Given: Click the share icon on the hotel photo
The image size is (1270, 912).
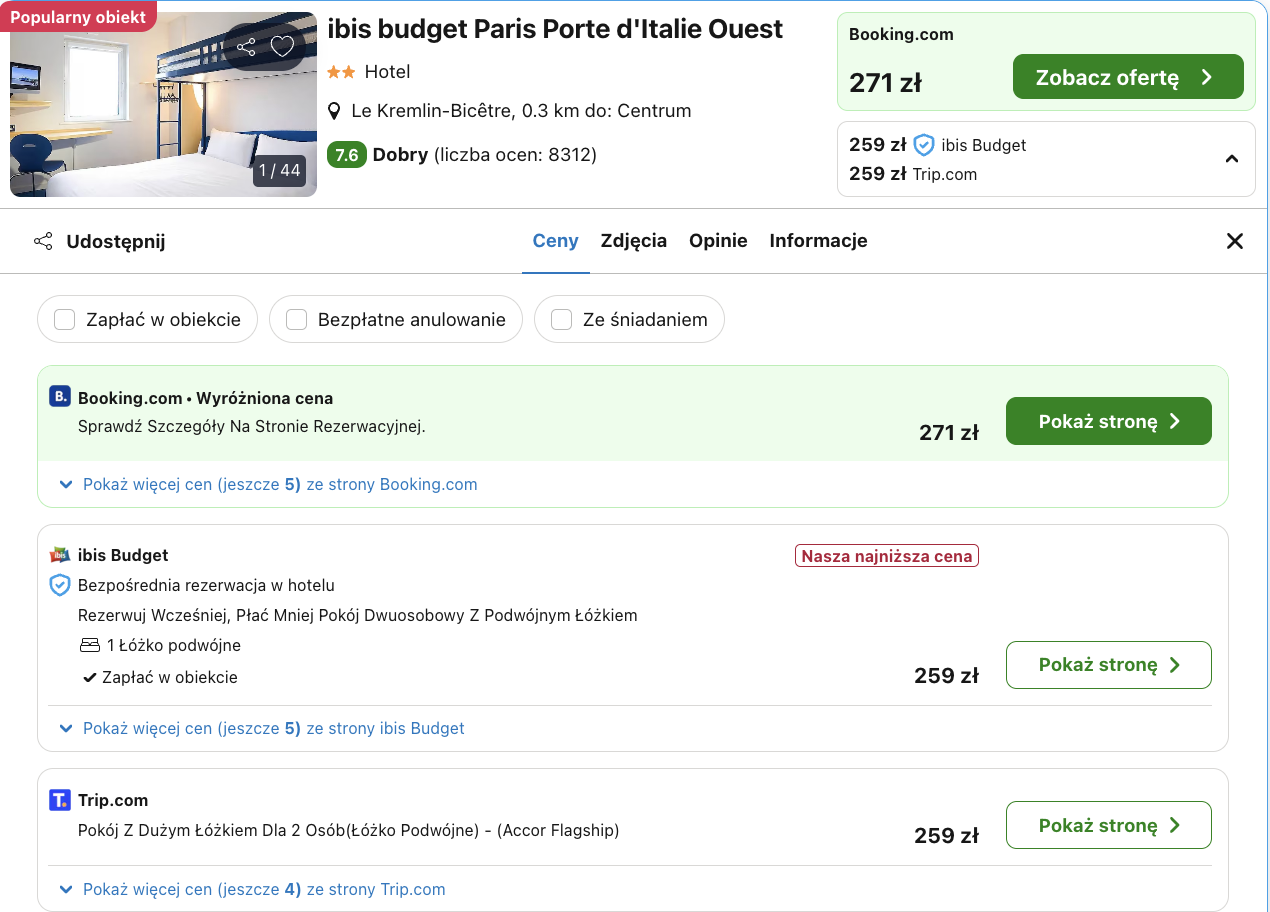Looking at the screenshot, I should (x=245, y=46).
